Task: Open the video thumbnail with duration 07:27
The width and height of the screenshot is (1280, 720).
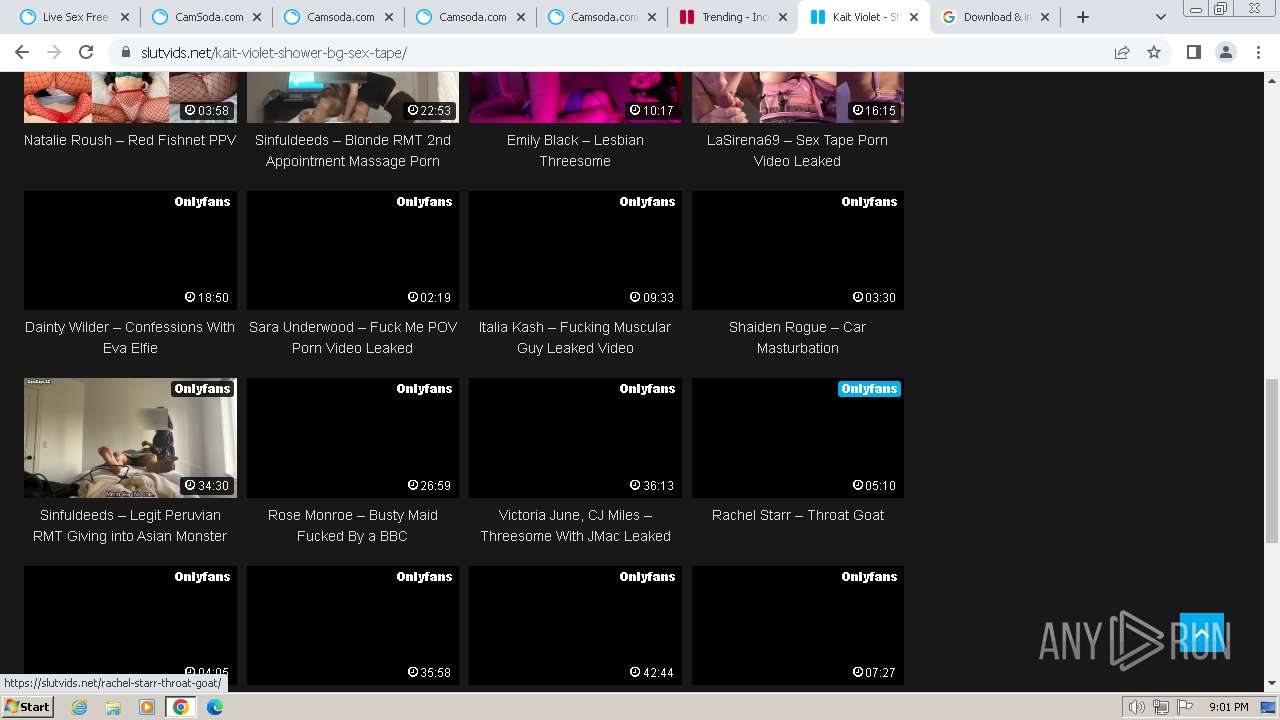Action: (798, 625)
